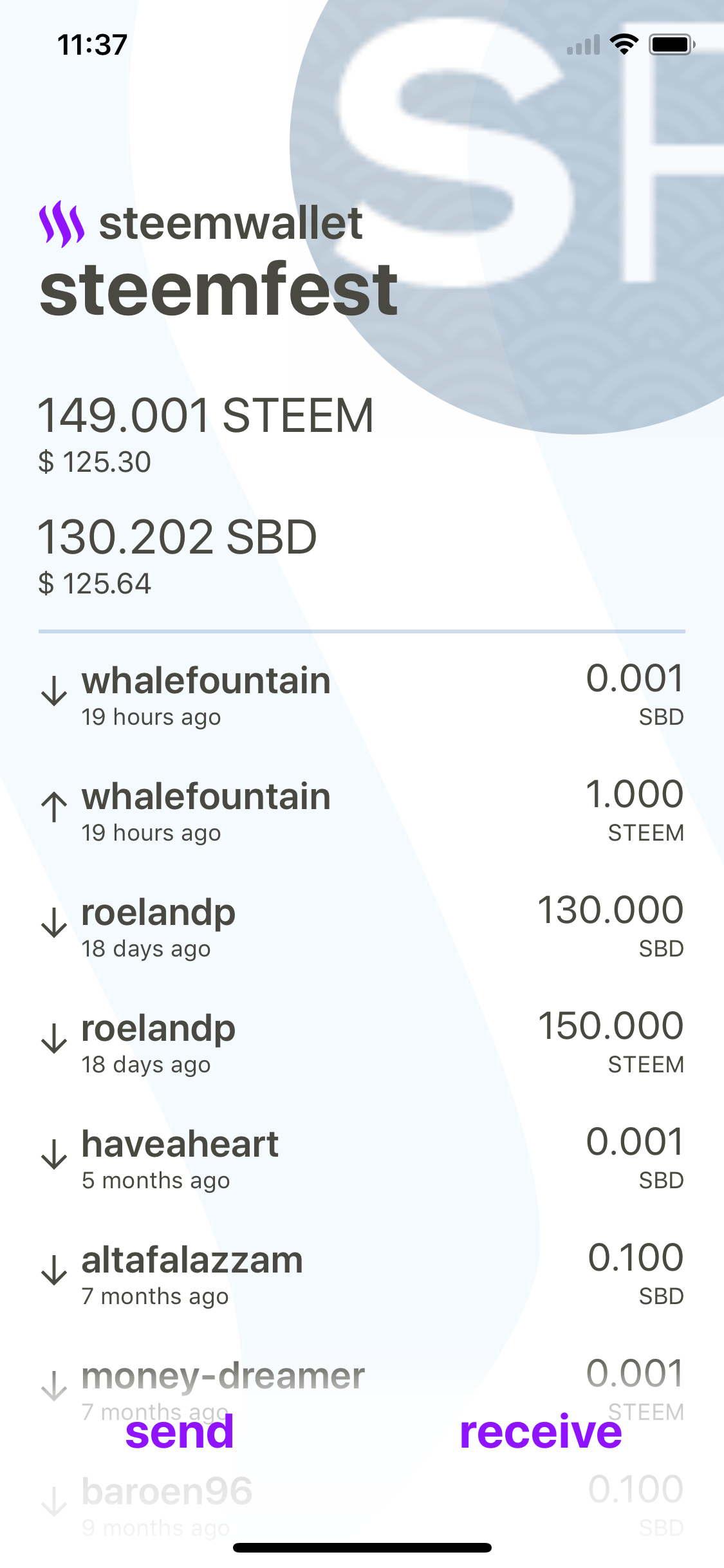724x1568 pixels.
Task: Tap the sent up-arrow beside whalefountain 1.000 STEEM
Action: coord(54,807)
